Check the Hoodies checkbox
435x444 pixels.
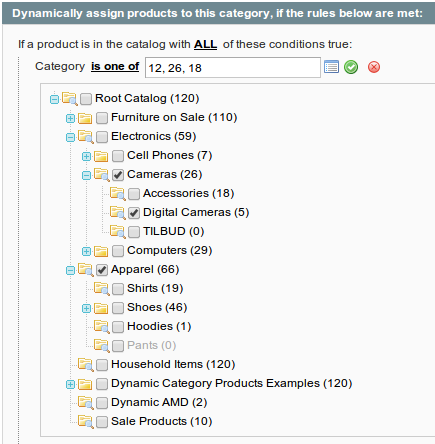point(118,327)
